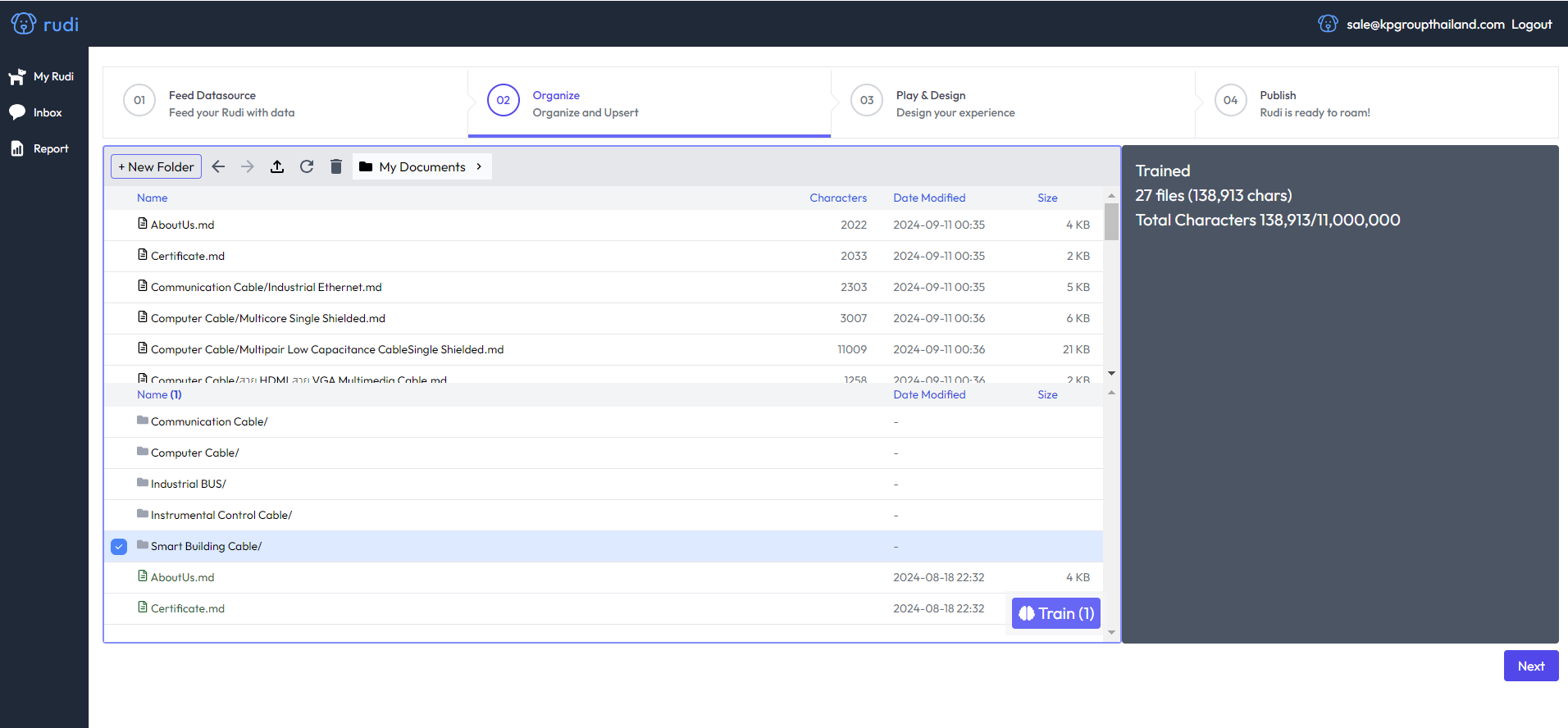Screen dimensions: 1568x728
Task: Select Computer Cable/Multicore Single Shielded.md file
Action: (603, 318)
